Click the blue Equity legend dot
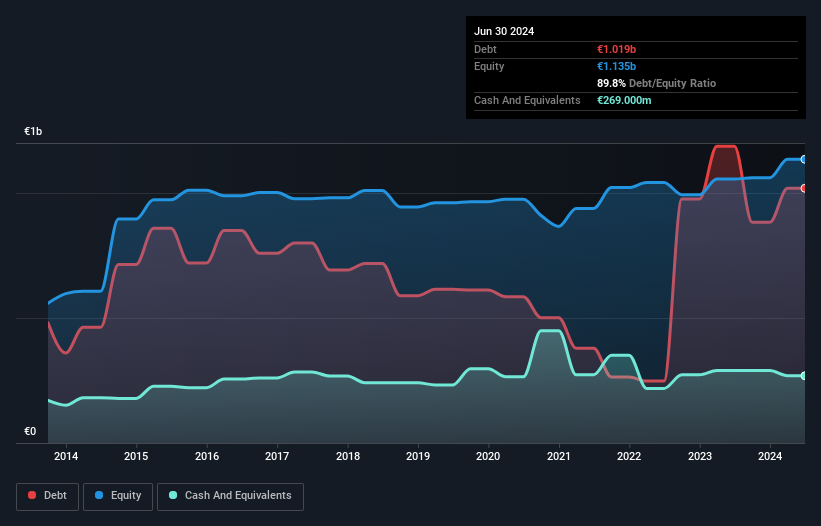The width and height of the screenshot is (821, 526). (x=99, y=495)
